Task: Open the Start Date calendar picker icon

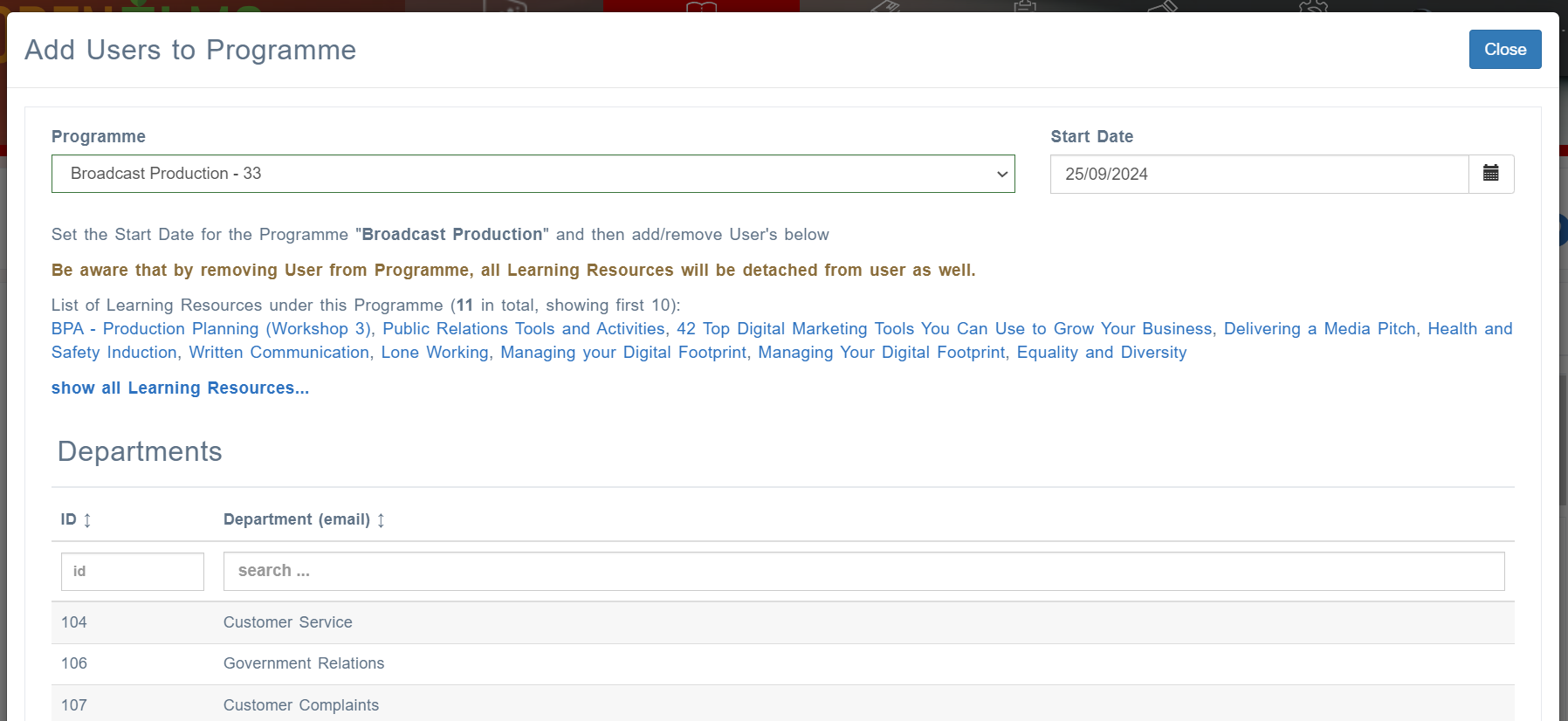Action: click(1491, 174)
